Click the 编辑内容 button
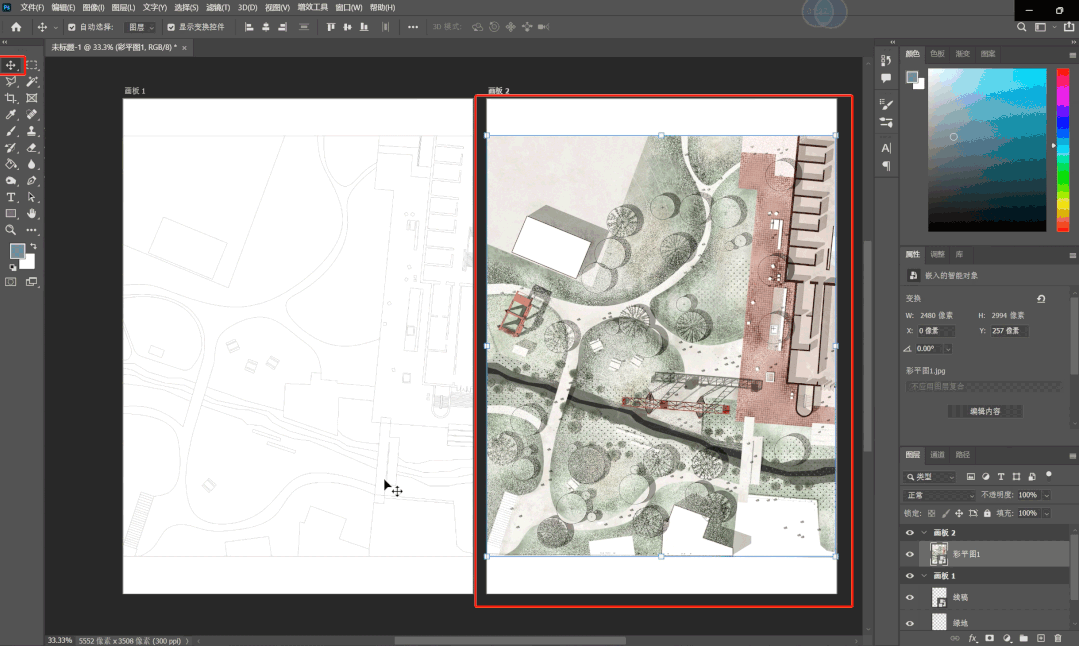 click(984, 411)
